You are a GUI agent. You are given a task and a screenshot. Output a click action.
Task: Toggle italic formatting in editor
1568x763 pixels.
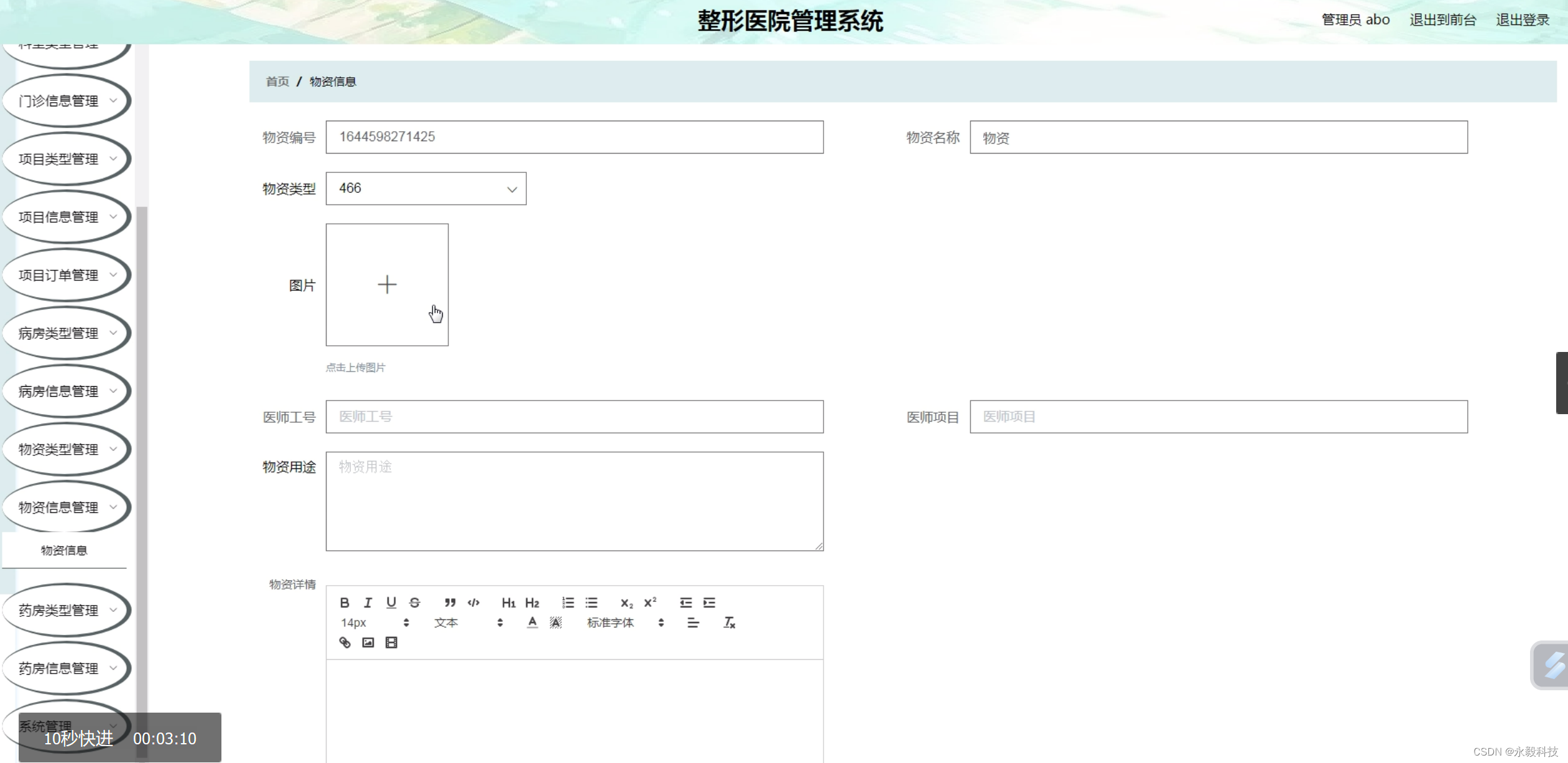(368, 603)
